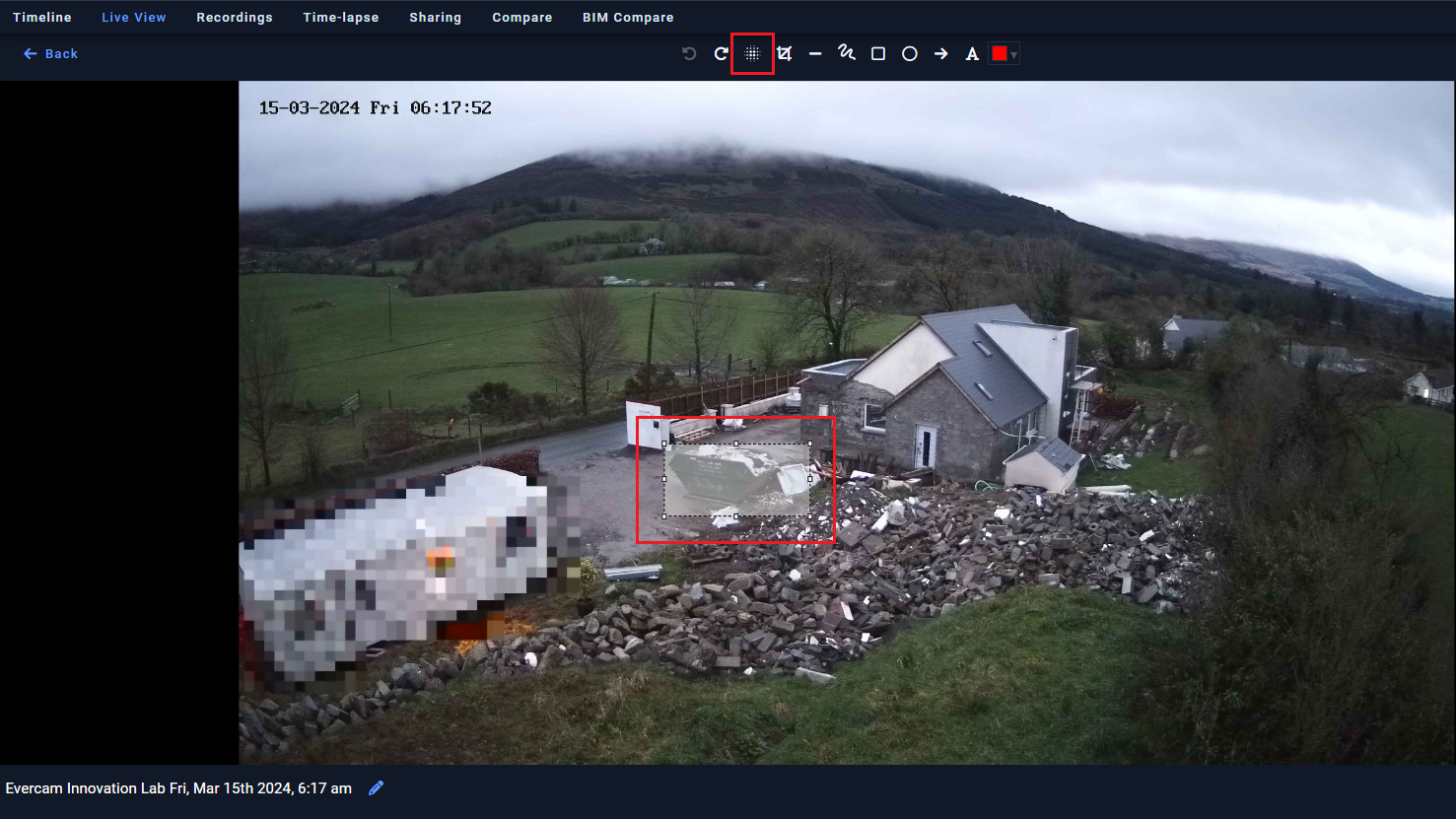Select the blur/pixelate tool
The width and height of the screenshot is (1456, 819).
[752, 53]
